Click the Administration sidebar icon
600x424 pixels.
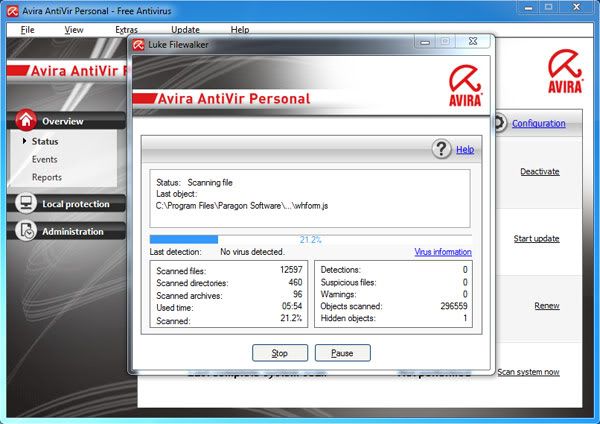coord(27,231)
